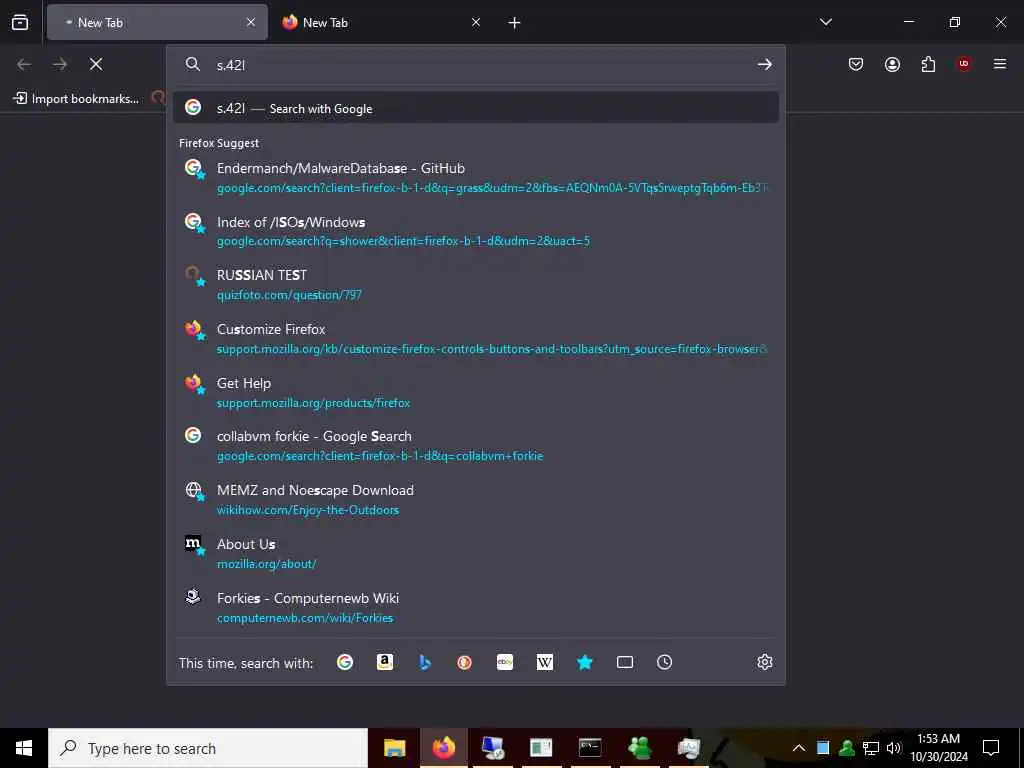This screenshot has width=1024, height=768.
Task: Click the address bar text s.42l
Action: (231, 65)
